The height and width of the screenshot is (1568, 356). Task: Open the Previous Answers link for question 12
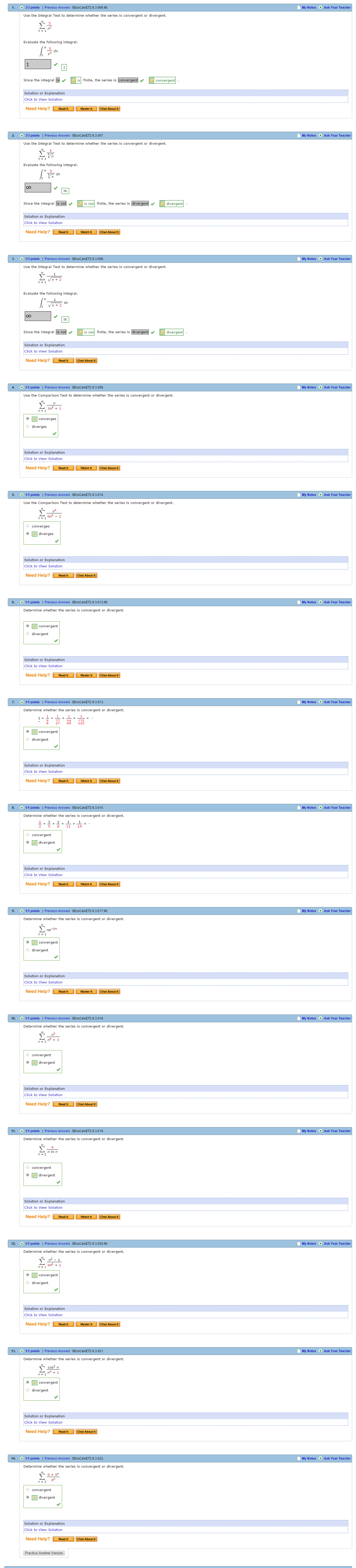[x=57, y=1244]
